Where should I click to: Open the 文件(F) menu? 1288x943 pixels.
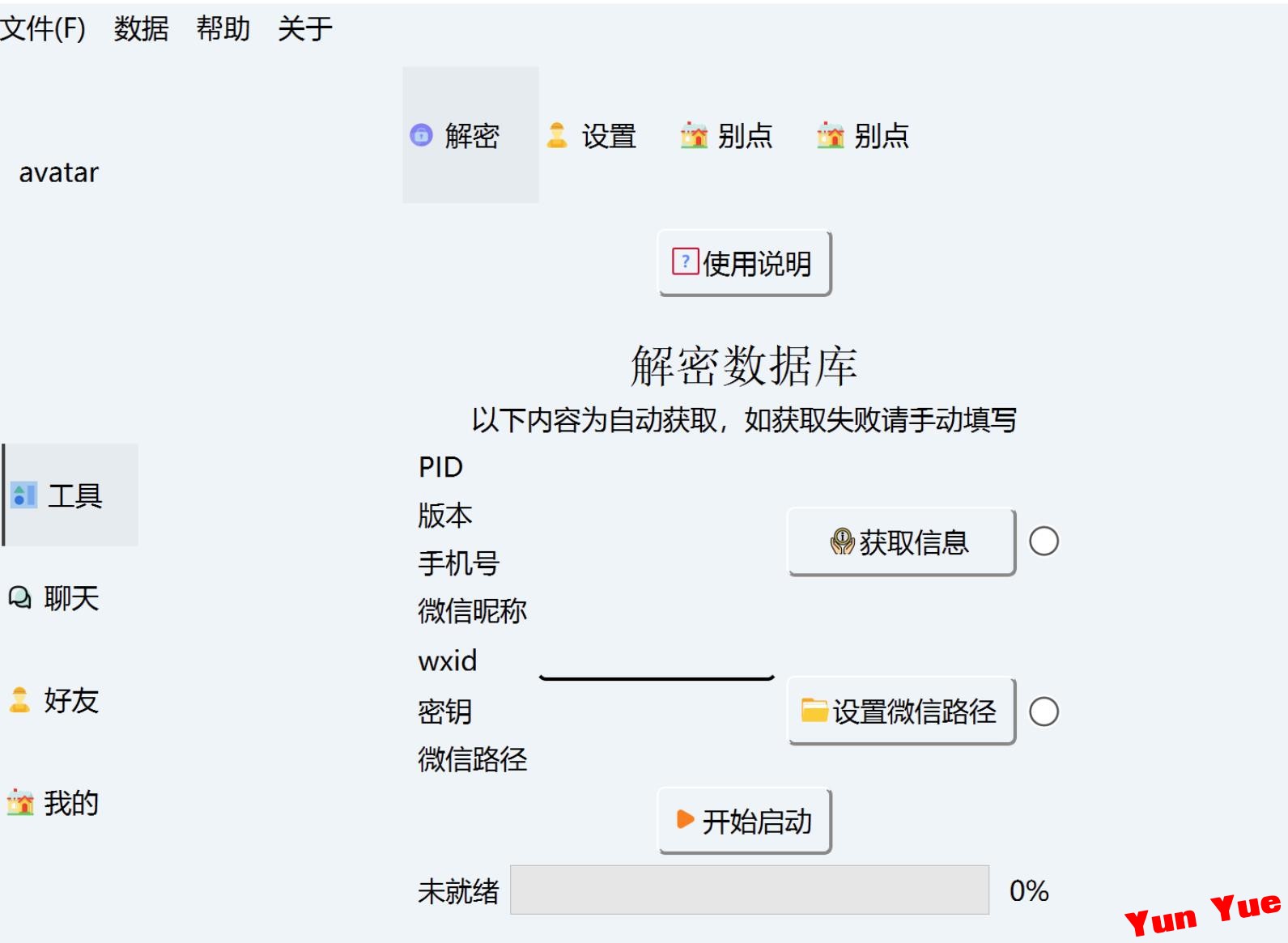pyautogui.click(x=43, y=28)
